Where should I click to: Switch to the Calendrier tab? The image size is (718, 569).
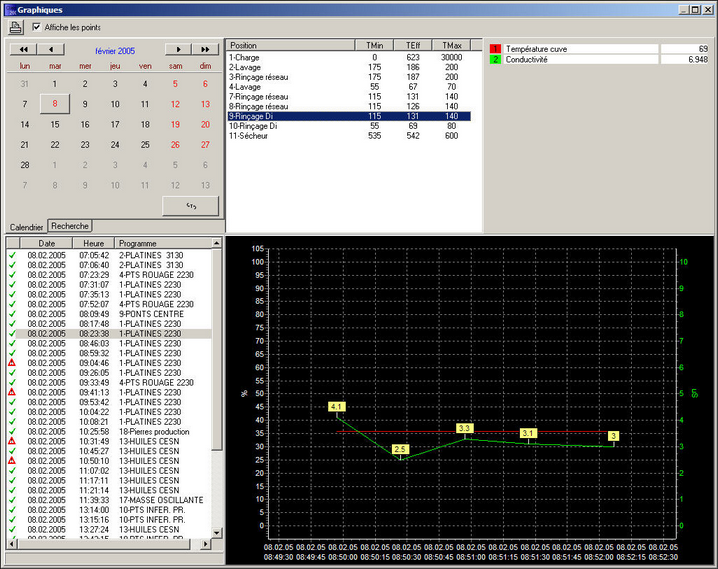coord(26,227)
